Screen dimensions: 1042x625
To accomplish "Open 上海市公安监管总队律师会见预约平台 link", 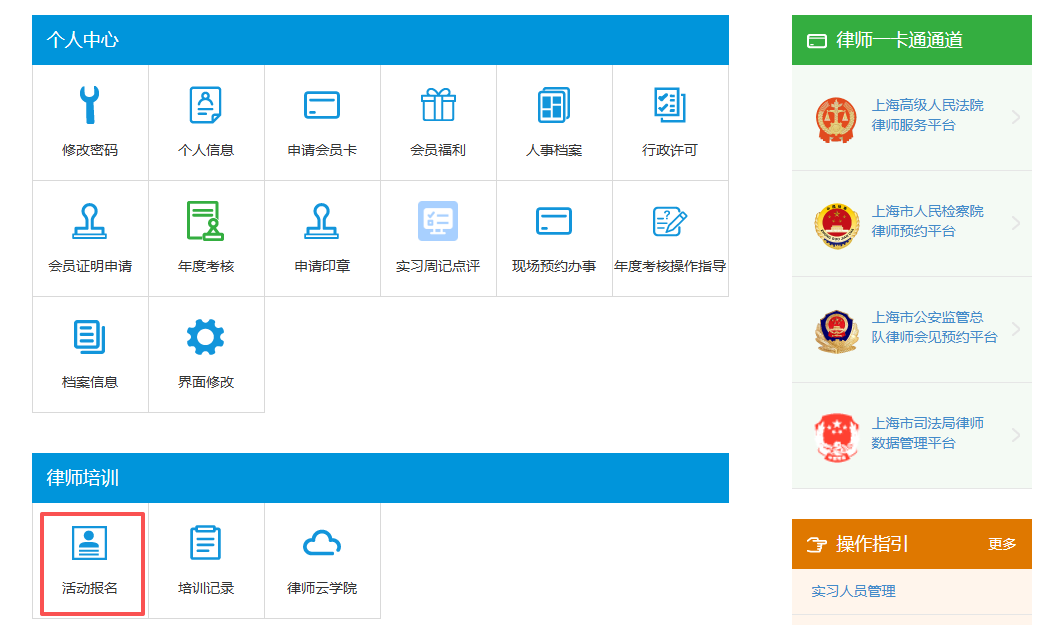I will coord(933,327).
